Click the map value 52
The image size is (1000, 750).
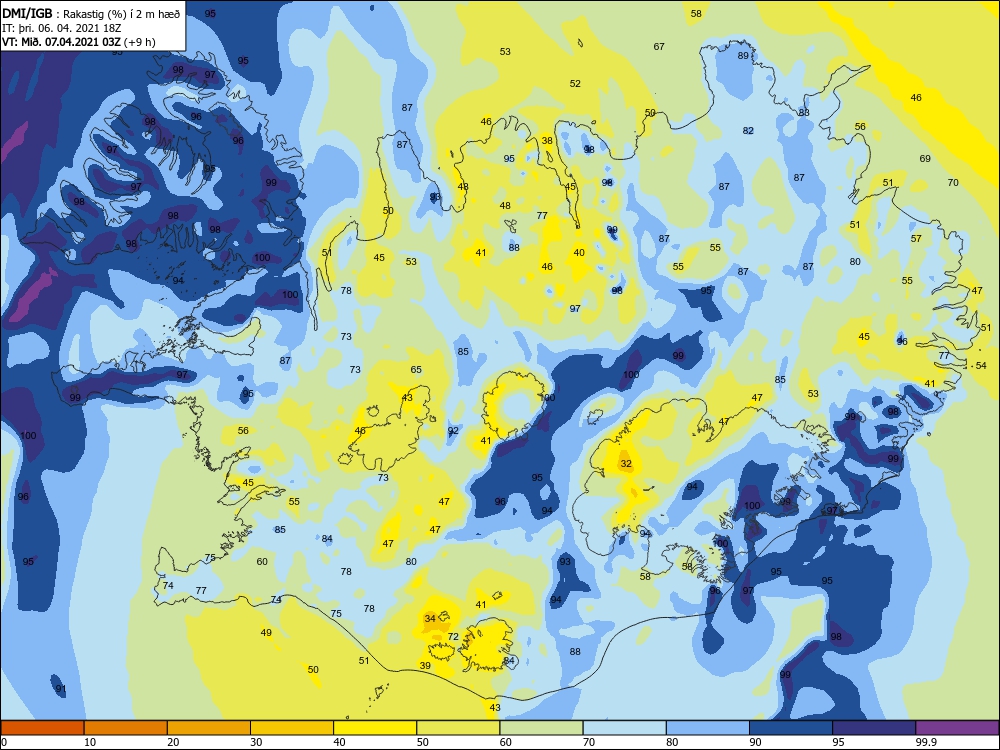click(x=575, y=84)
